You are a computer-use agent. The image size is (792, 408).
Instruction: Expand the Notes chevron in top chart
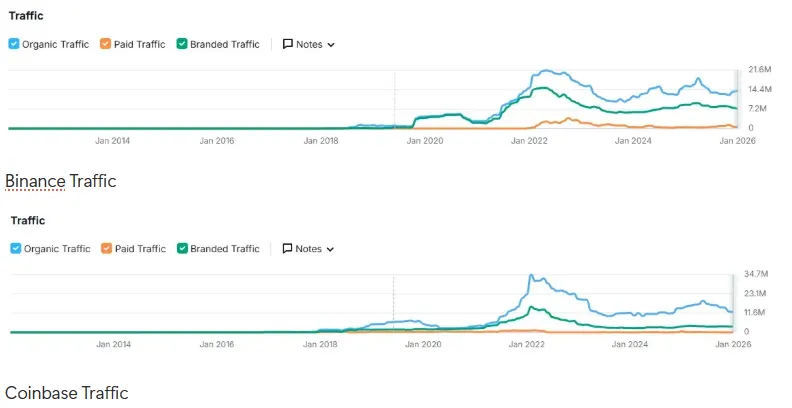[x=331, y=45]
